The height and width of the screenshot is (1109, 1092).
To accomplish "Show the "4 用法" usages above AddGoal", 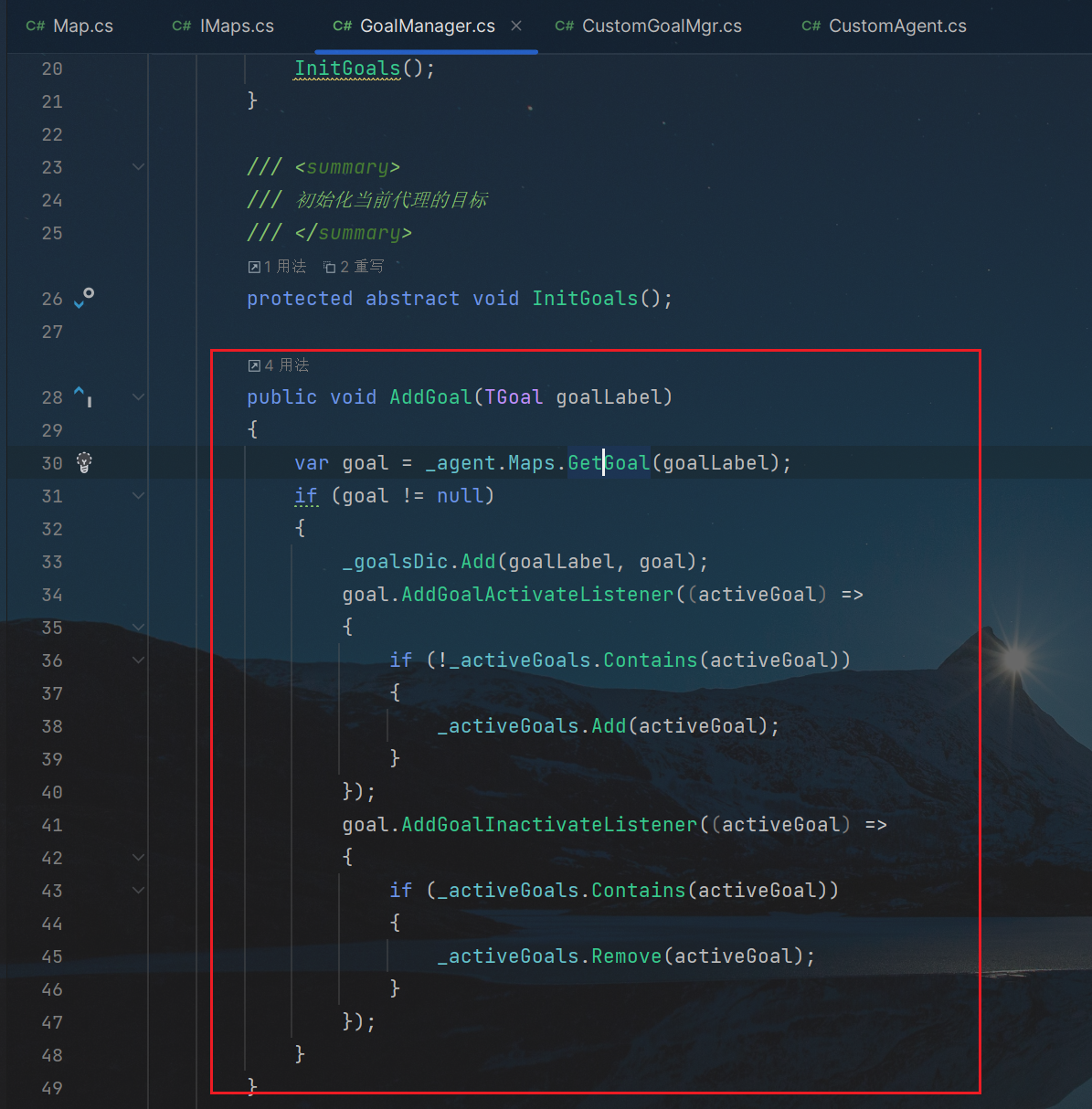I will (279, 365).
